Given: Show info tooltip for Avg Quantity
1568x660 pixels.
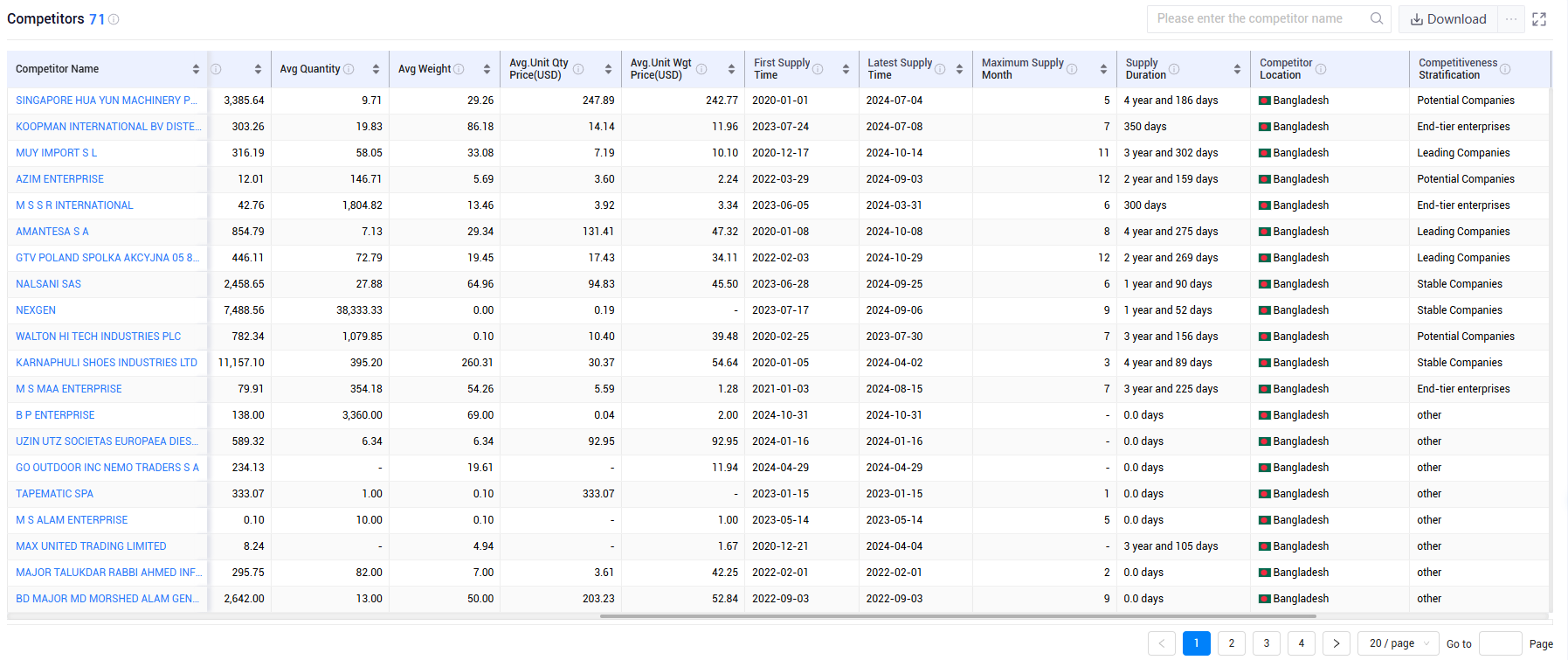Looking at the screenshot, I should pyautogui.click(x=349, y=69).
